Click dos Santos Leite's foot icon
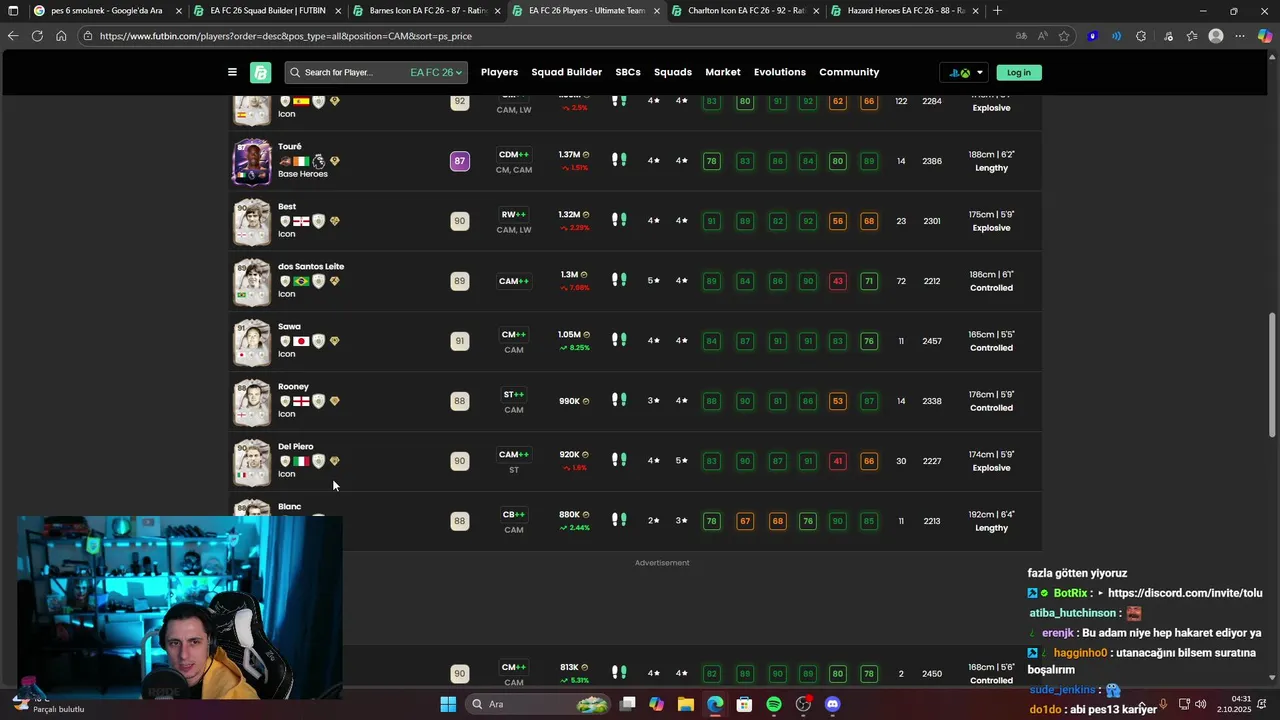The width and height of the screenshot is (1280, 720). (619, 280)
